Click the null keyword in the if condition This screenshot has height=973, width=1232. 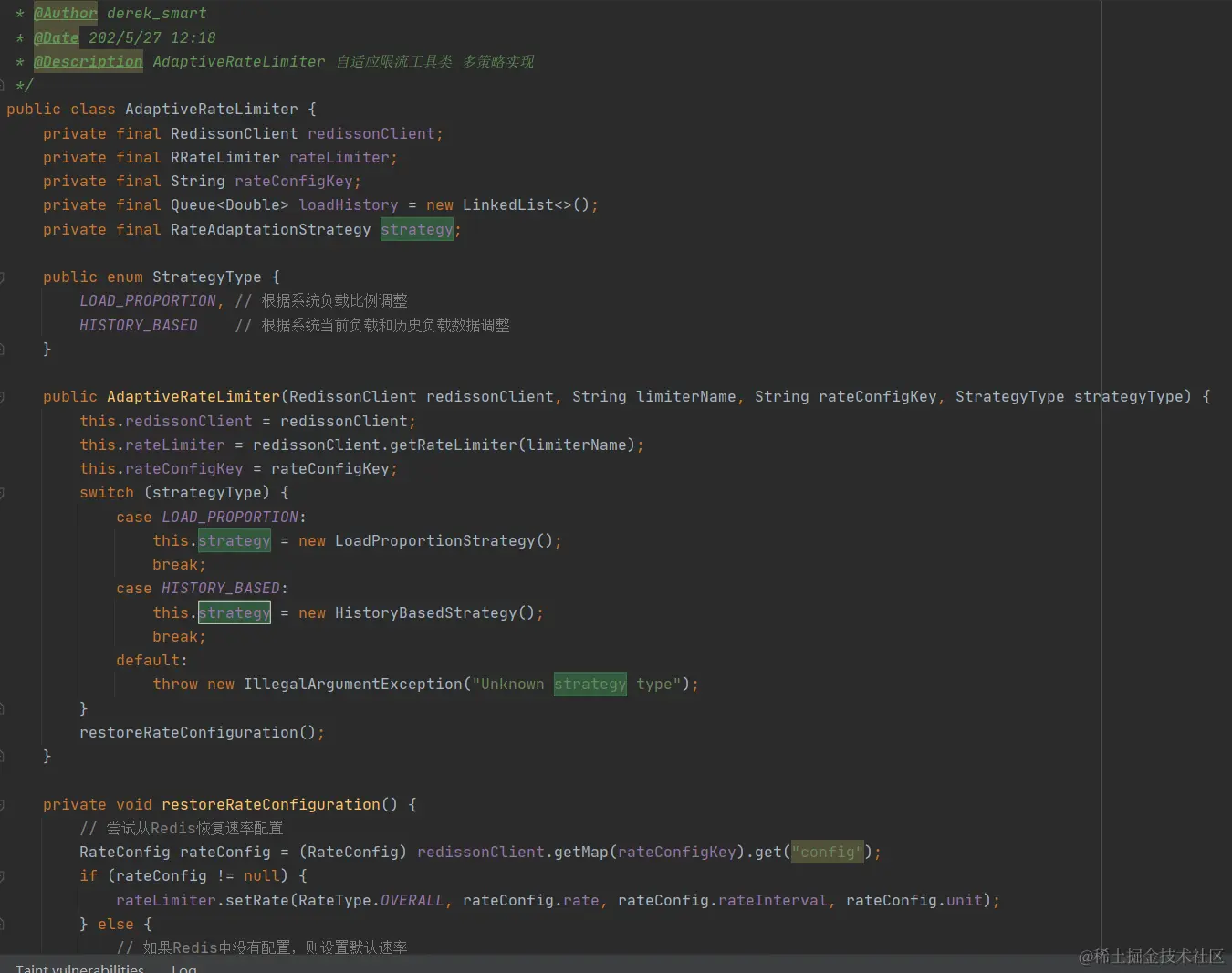pos(262,876)
